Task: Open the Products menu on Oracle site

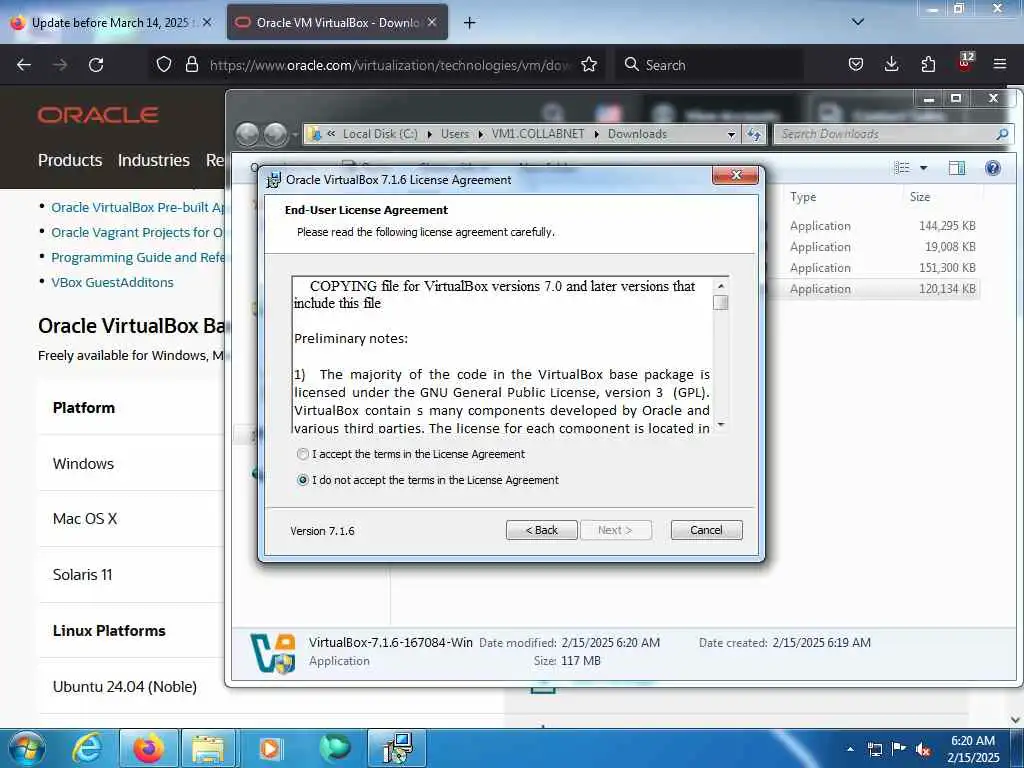Action: (x=70, y=161)
